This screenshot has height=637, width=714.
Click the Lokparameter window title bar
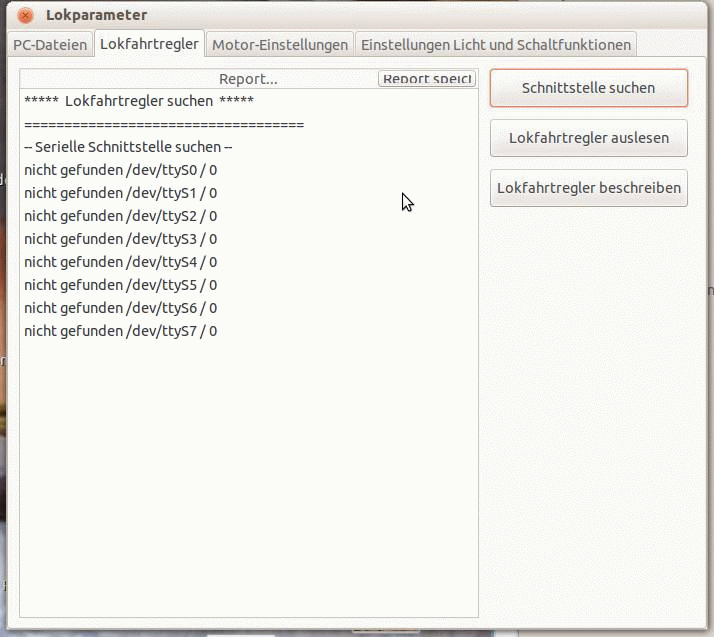click(357, 15)
